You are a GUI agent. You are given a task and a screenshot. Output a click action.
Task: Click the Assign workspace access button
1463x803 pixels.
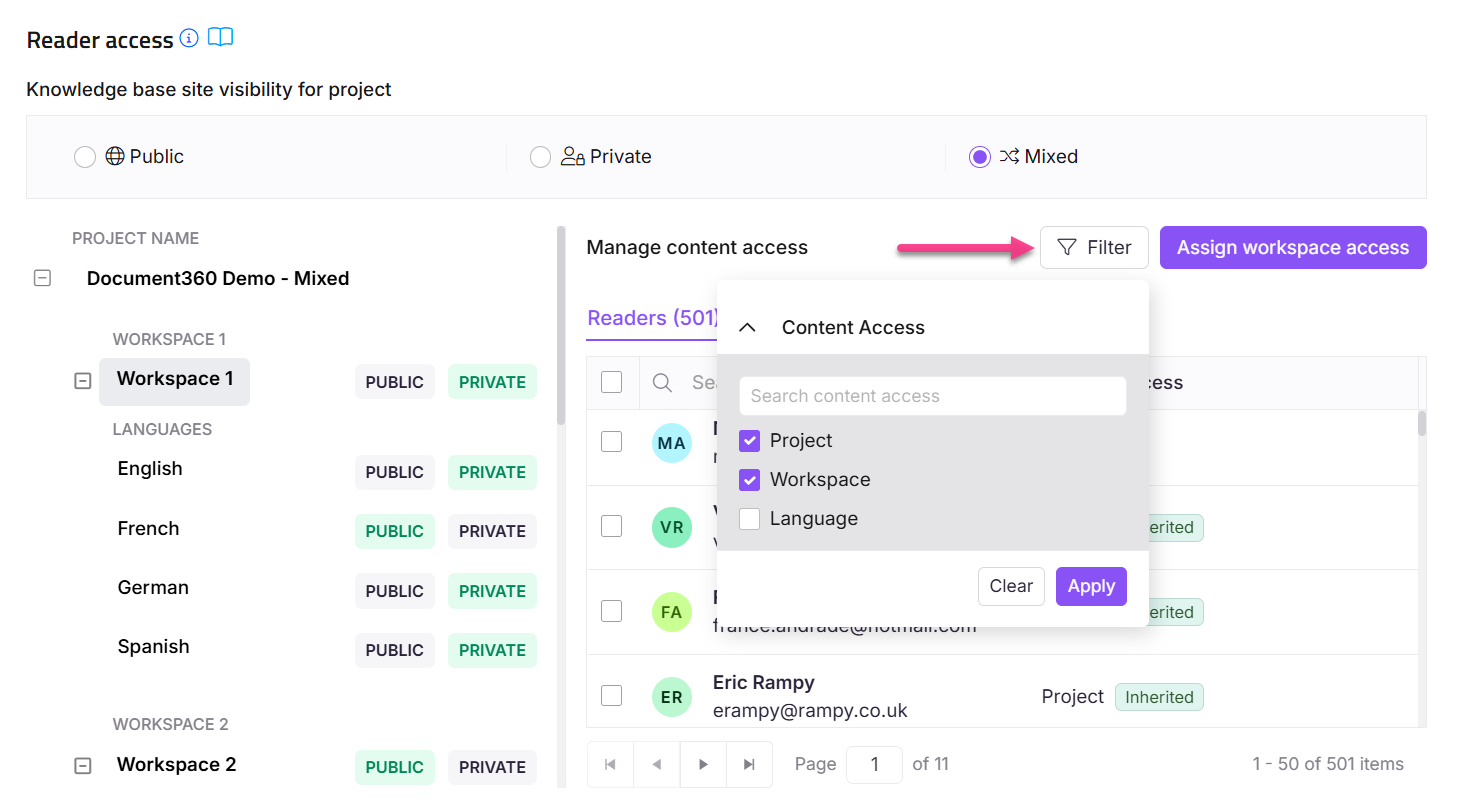pos(1292,247)
